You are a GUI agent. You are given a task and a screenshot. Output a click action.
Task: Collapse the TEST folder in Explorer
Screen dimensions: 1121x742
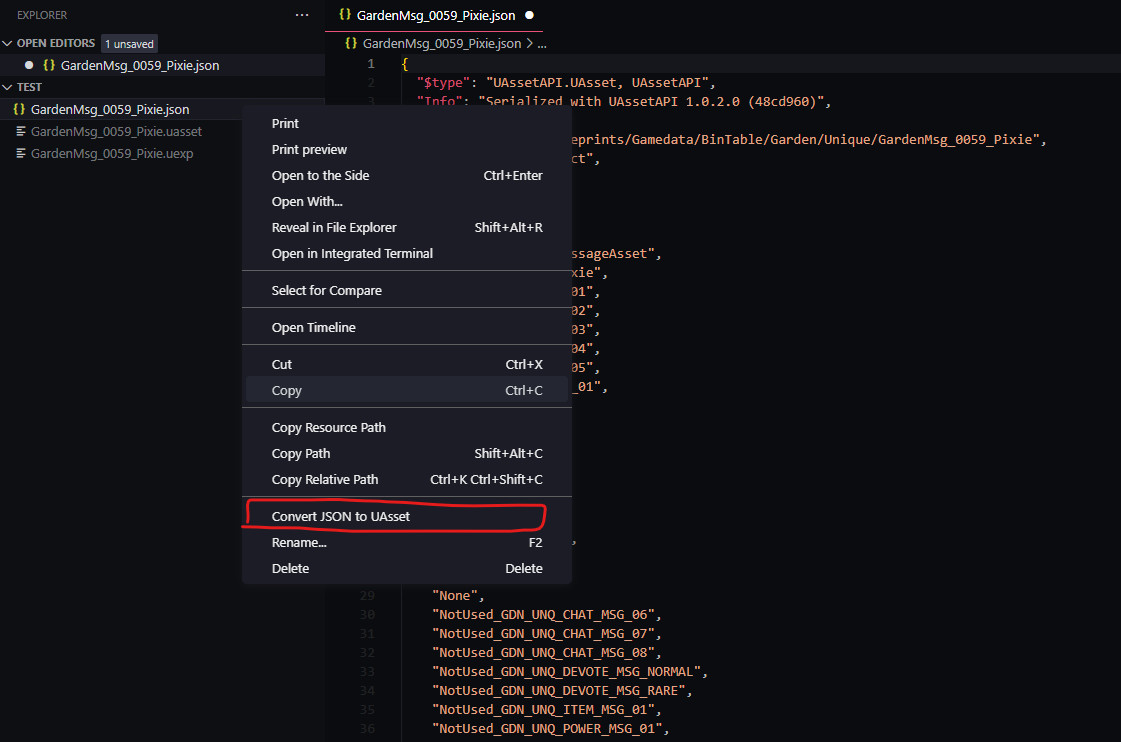pyautogui.click(x=8, y=87)
